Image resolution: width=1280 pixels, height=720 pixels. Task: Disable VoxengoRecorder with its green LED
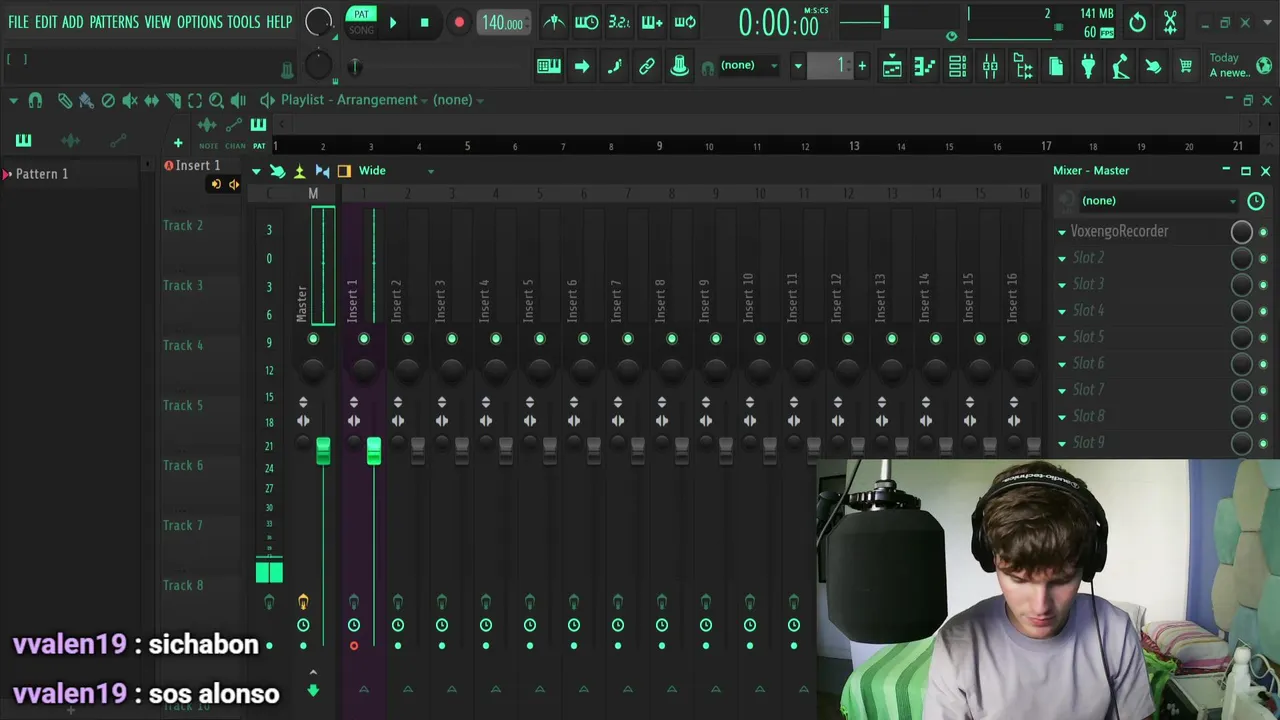[x=1263, y=232]
